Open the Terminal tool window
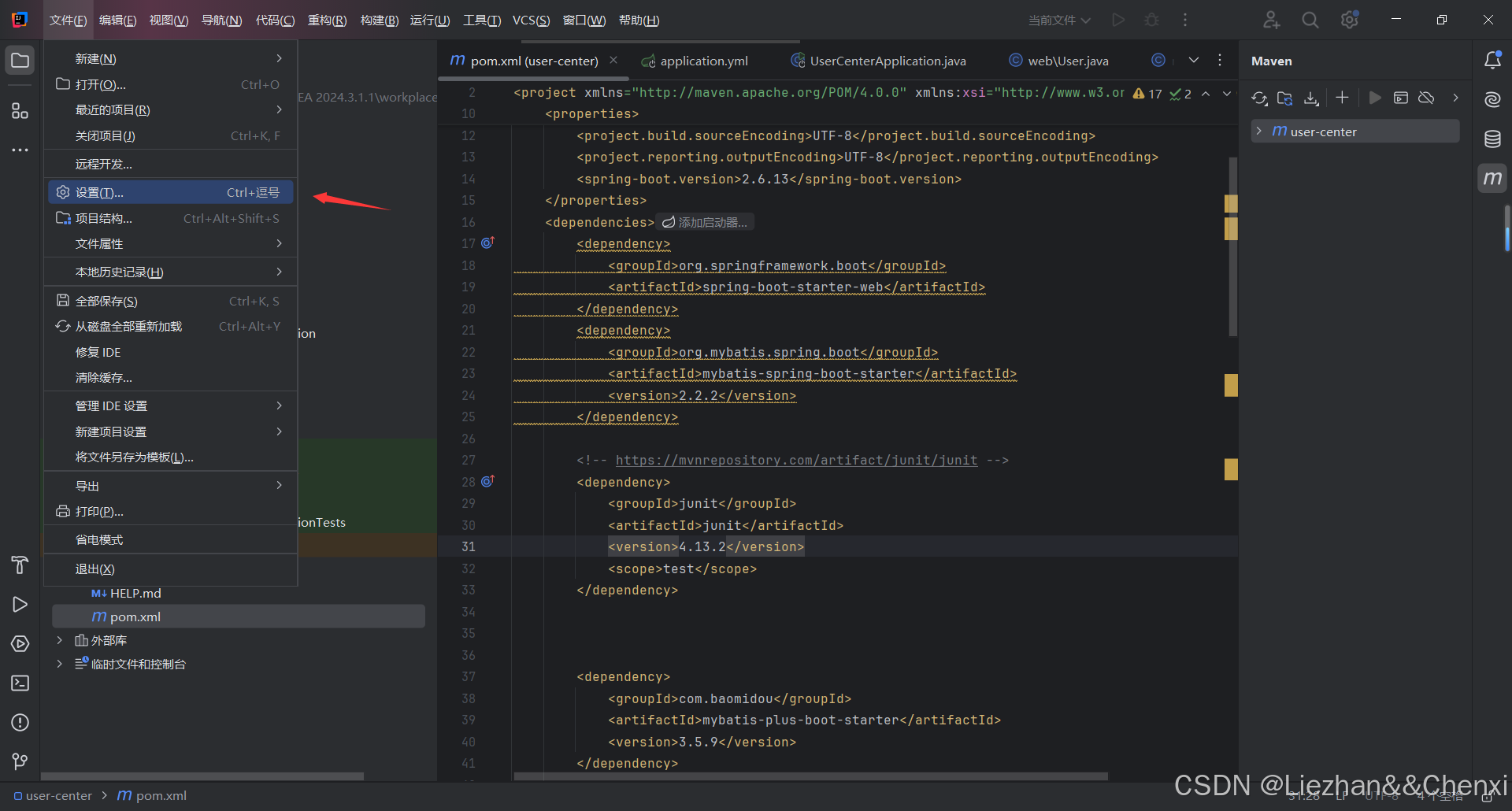This screenshot has height=811, width=1512. coord(20,683)
